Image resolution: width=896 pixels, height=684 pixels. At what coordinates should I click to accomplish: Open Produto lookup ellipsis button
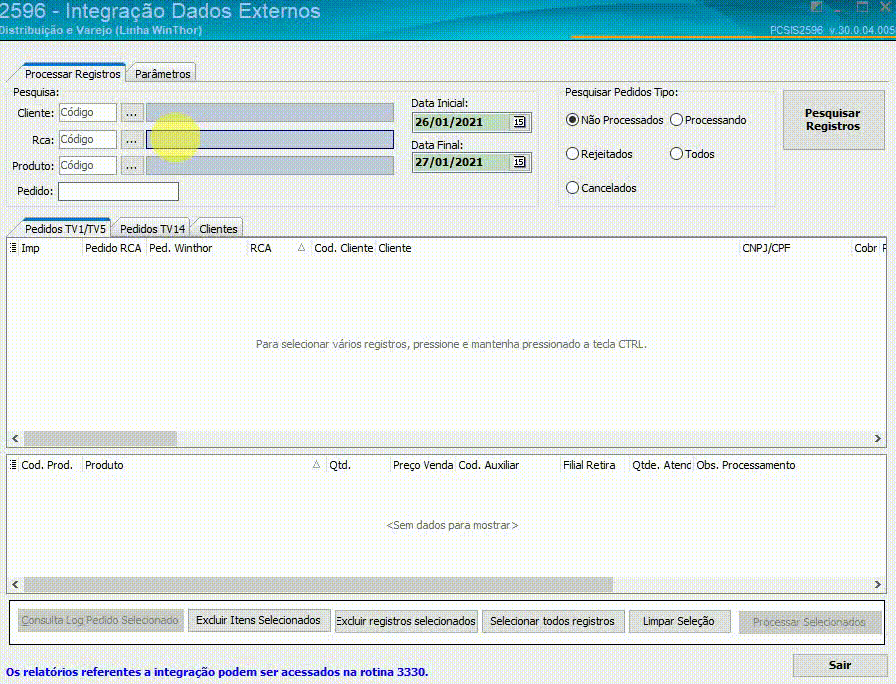(x=131, y=166)
